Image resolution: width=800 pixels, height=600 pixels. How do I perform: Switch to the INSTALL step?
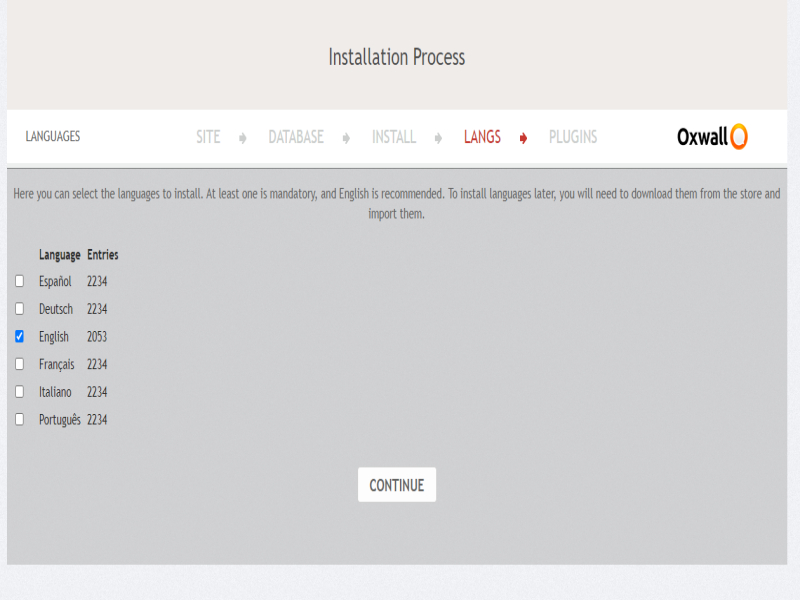(x=394, y=137)
